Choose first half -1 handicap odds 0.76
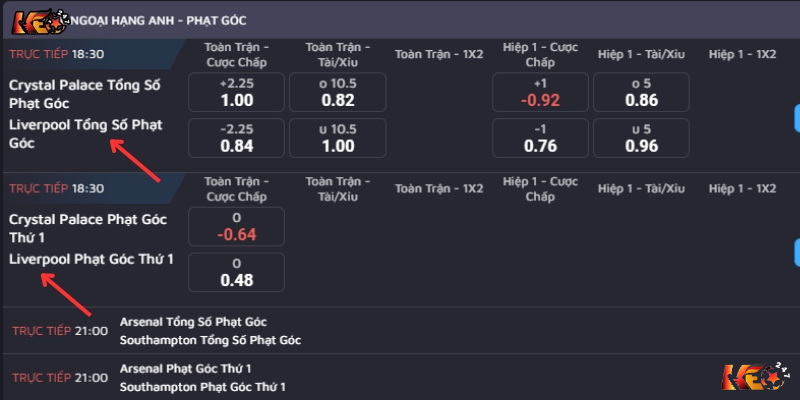800x400 pixels. (x=540, y=138)
